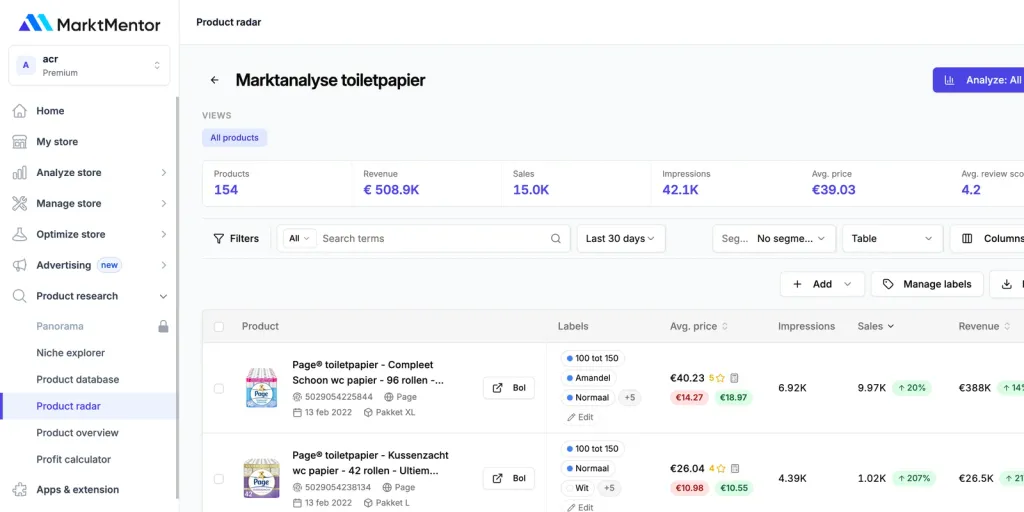Image resolution: width=1024 pixels, height=512 pixels.
Task: Expand the Advertising submenu
Action: pos(163,265)
